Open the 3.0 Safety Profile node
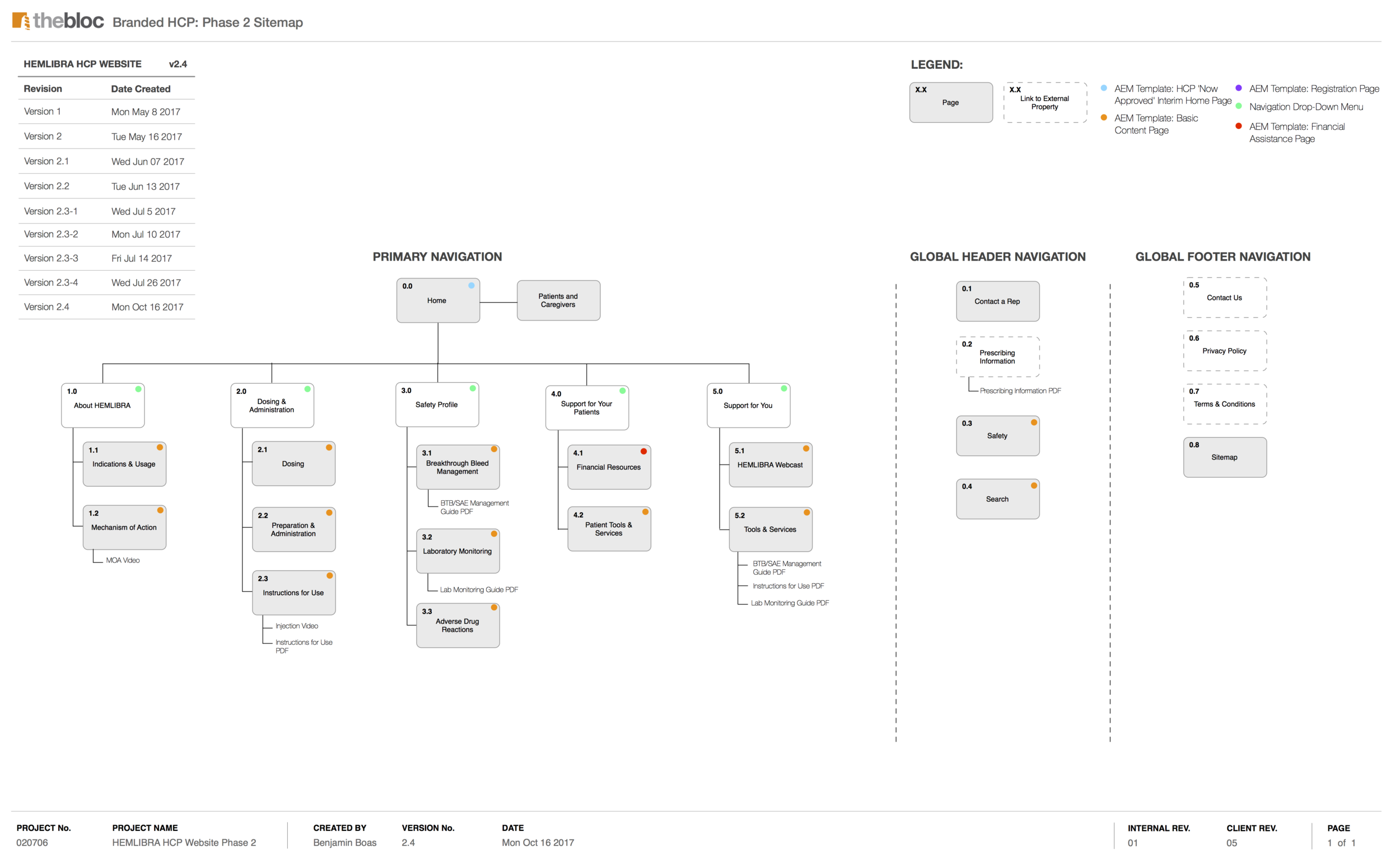Image resolution: width=1400 pixels, height=864 pixels. tap(437, 405)
